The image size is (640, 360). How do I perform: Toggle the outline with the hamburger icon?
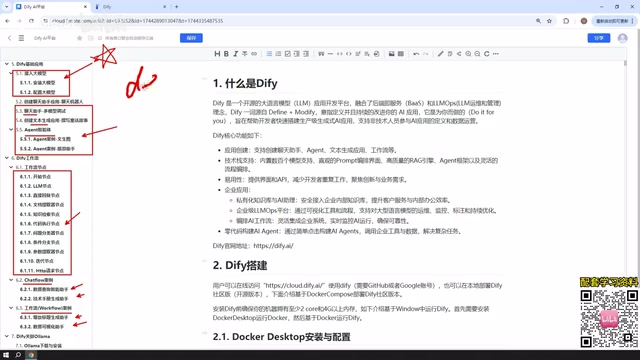(x=21, y=38)
